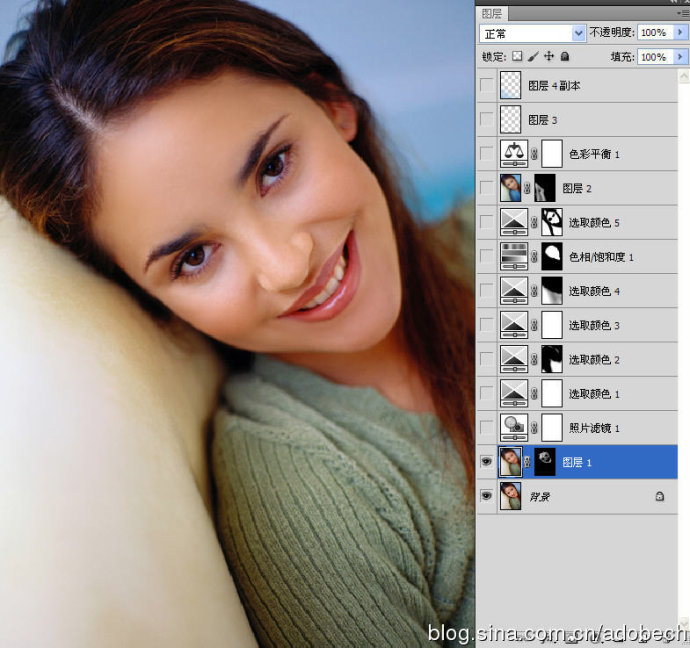Image resolution: width=690 pixels, height=648 pixels.
Task: Show the 选取颜色 5 layer
Action: (x=487, y=223)
